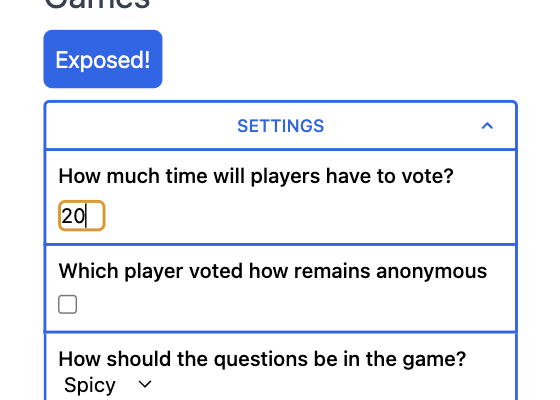Focus the vote time input showing 20
The image size is (560, 400).
[82, 216]
